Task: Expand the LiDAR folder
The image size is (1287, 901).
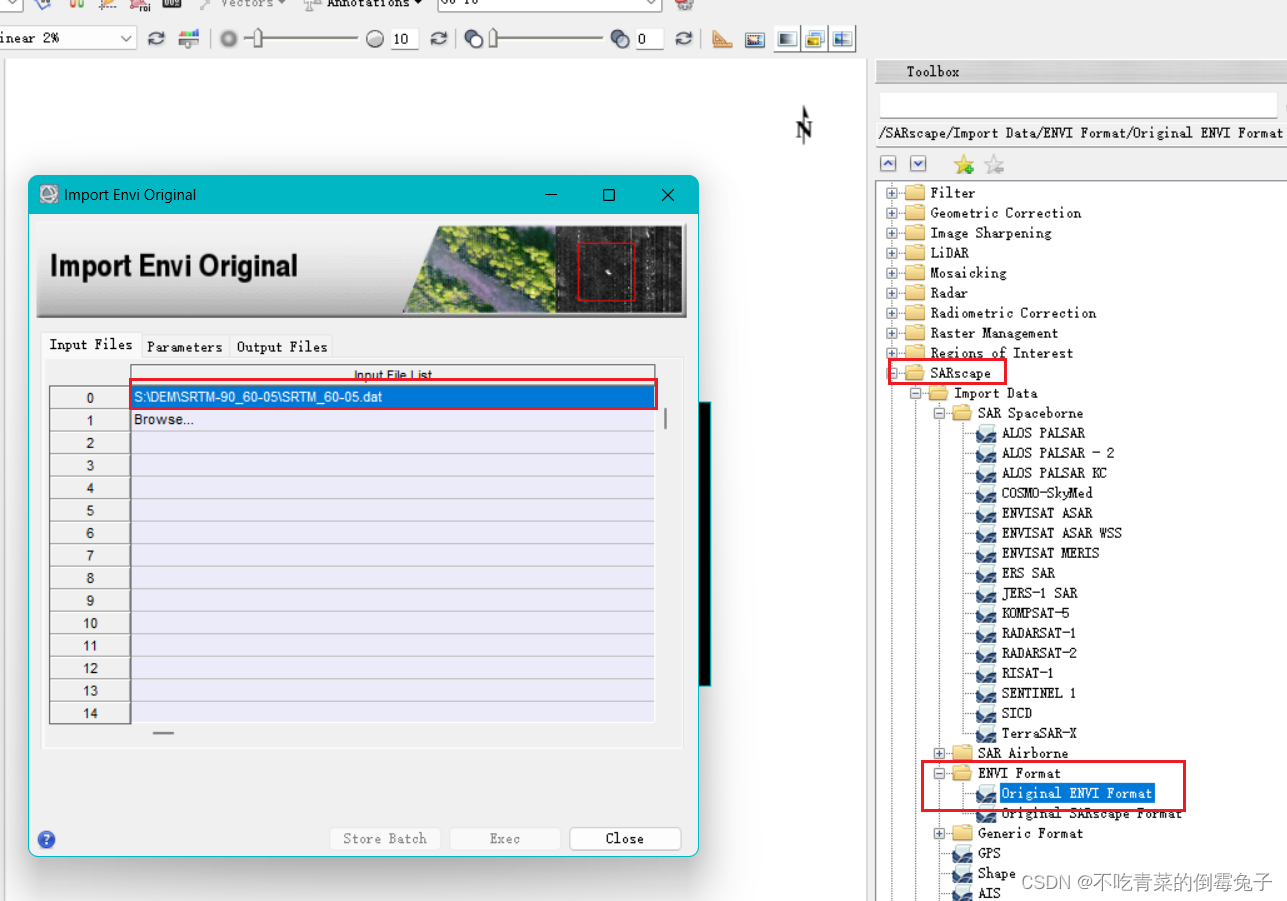Action: pos(891,253)
